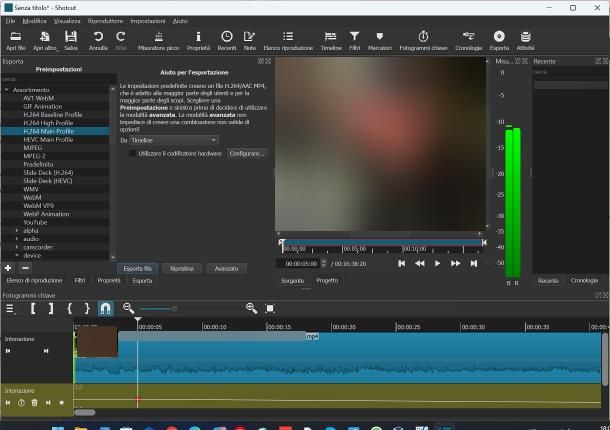Viewport: 610px width, 430px height.
Task: Save the project with Salva
Action: click(71, 41)
